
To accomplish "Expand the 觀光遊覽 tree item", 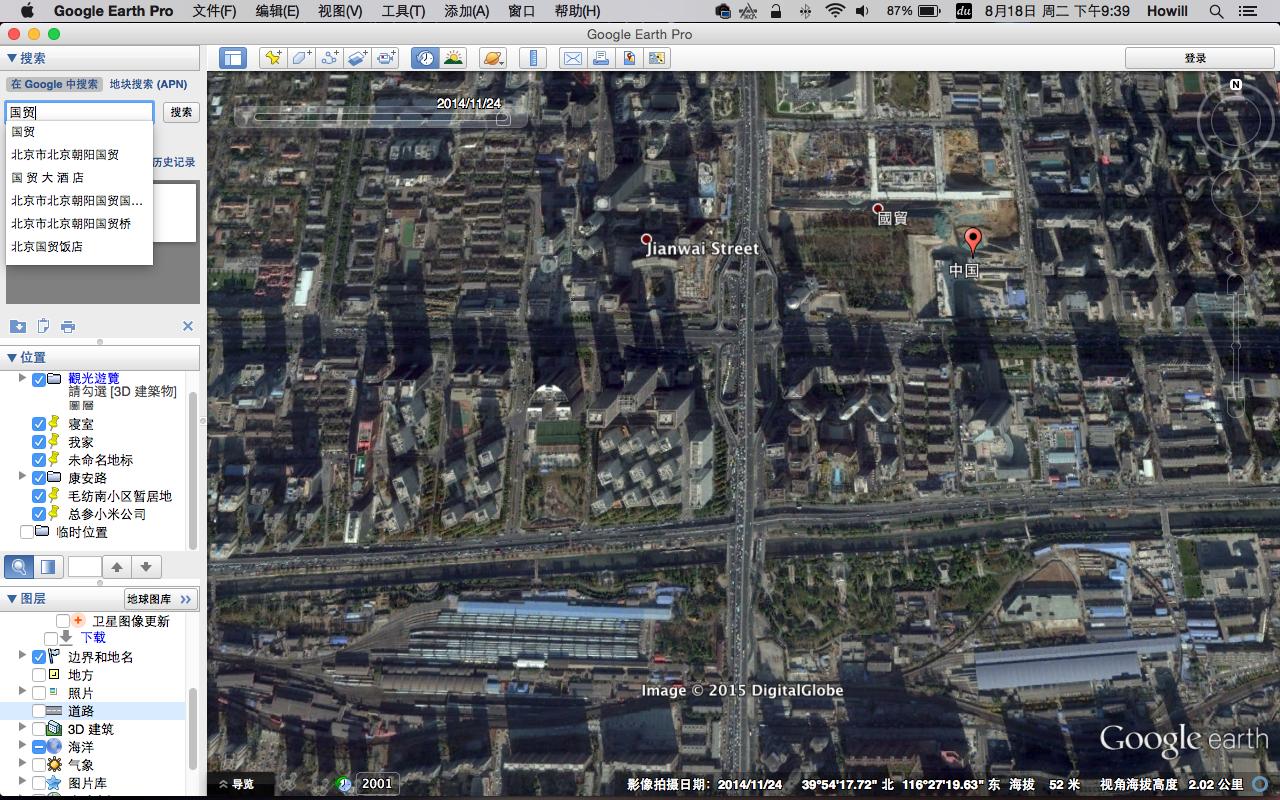I will pos(23,379).
